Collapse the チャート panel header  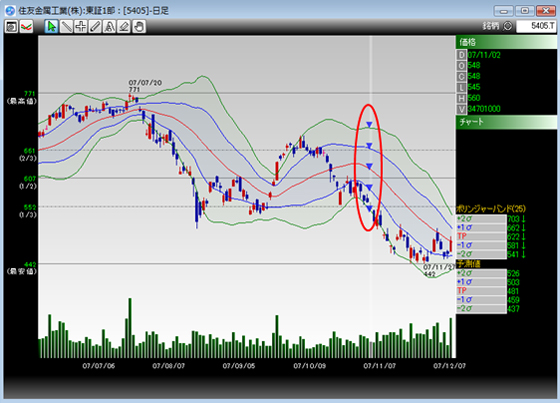[506, 122]
